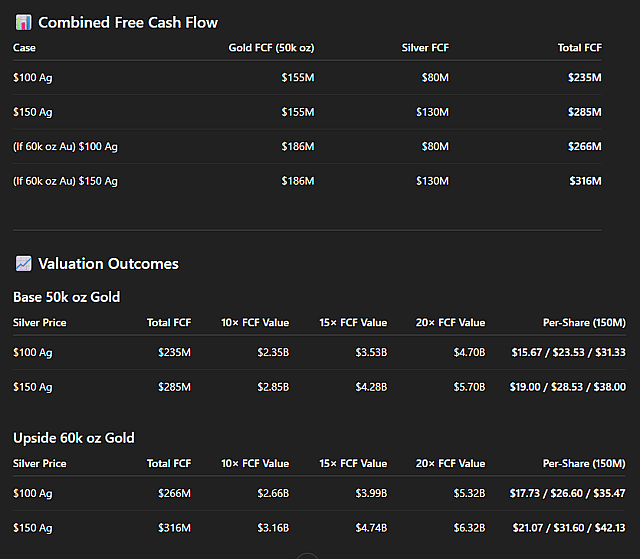Click the $17.73 / $26.60 / $35.47 per-share cell
The width and height of the screenshot is (640, 559).
(x=567, y=493)
